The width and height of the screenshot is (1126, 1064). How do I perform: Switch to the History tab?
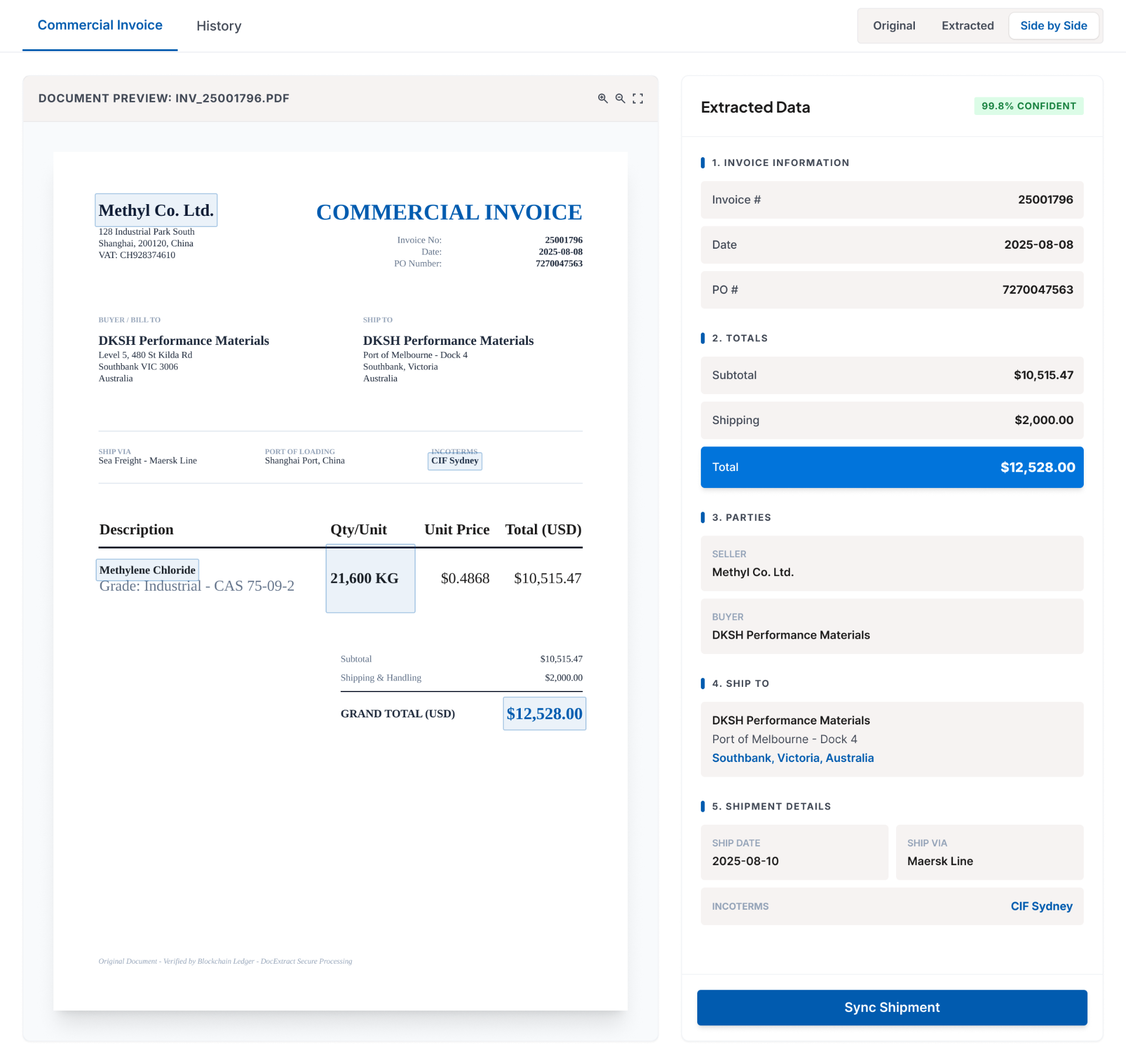pos(219,26)
